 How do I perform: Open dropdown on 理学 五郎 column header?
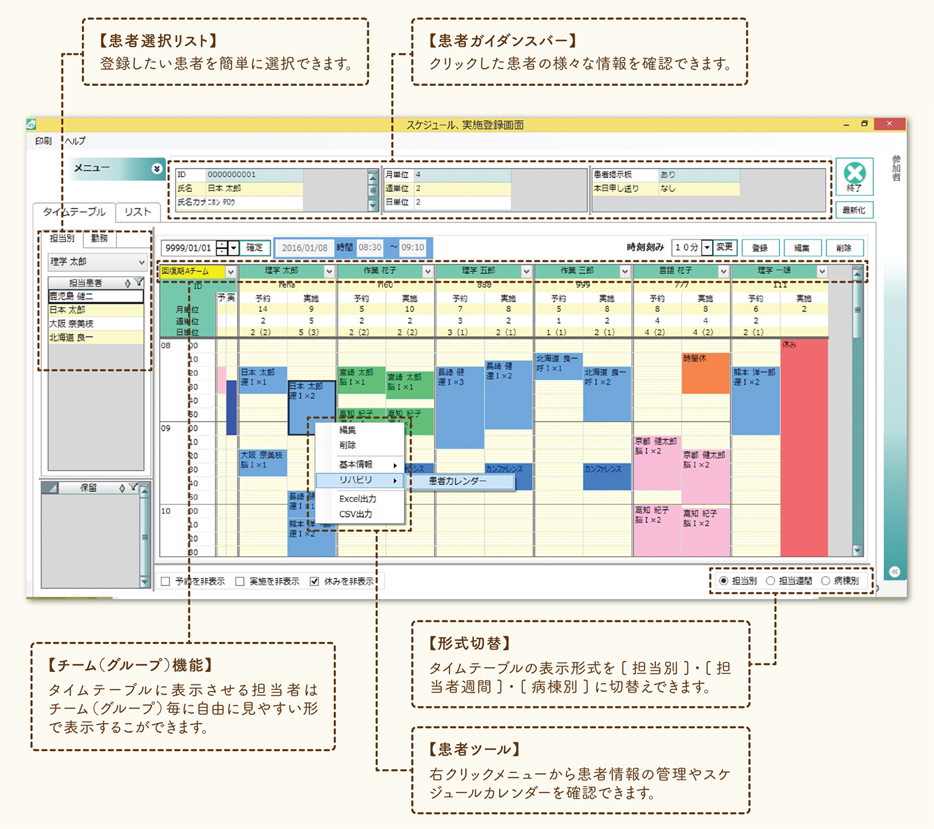[x=526, y=272]
